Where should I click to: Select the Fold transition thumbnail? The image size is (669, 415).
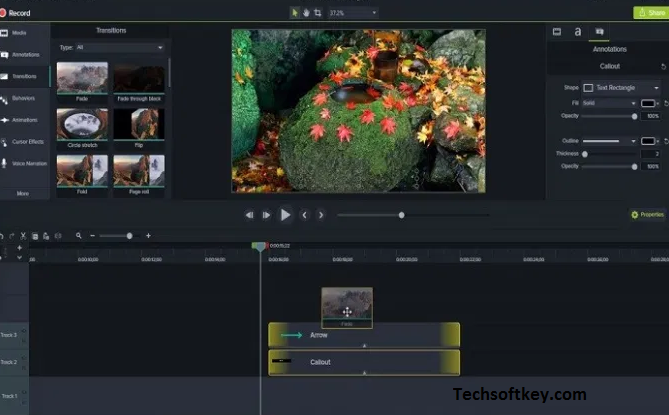[82, 171]
